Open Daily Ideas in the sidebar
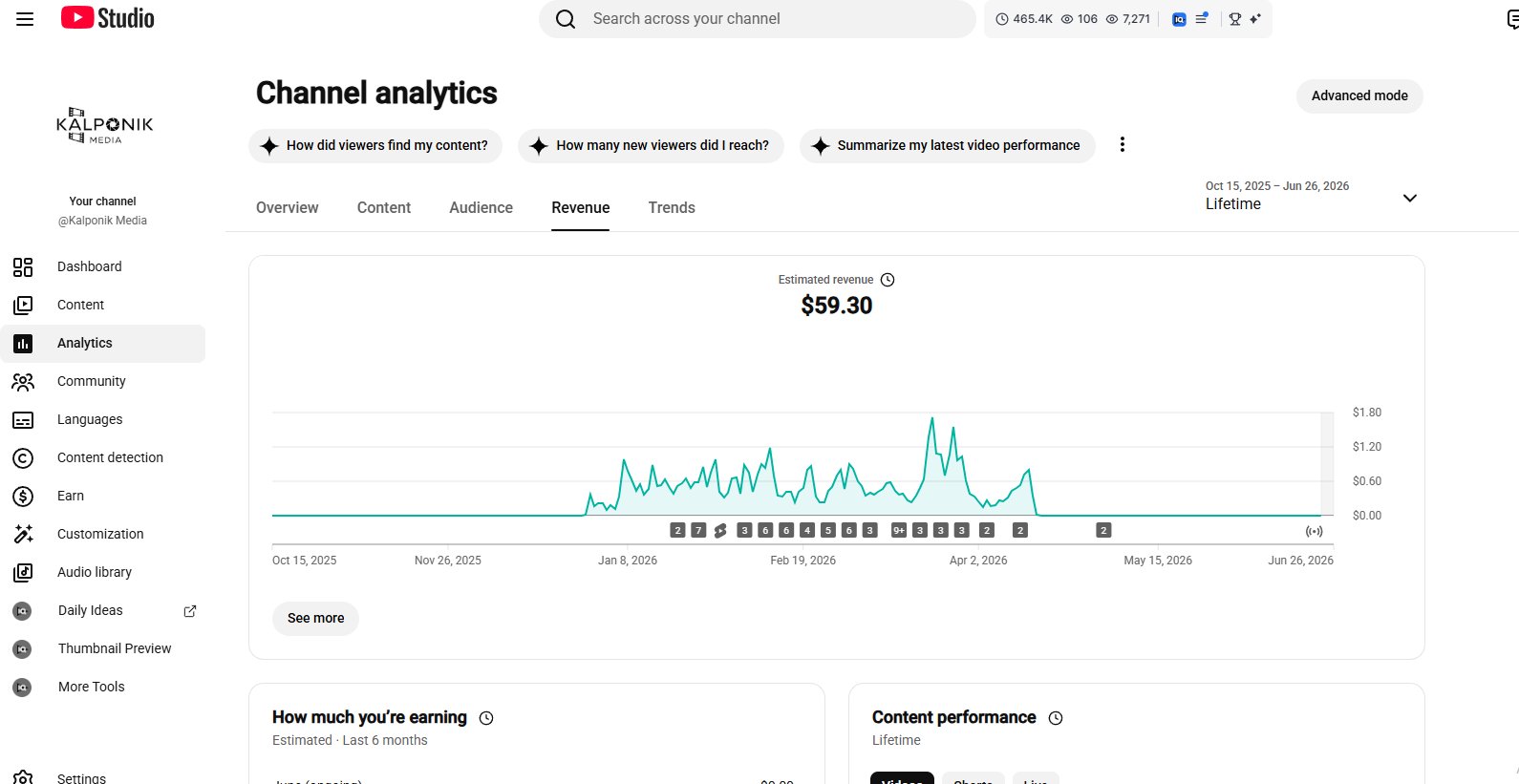 point(91,610)
